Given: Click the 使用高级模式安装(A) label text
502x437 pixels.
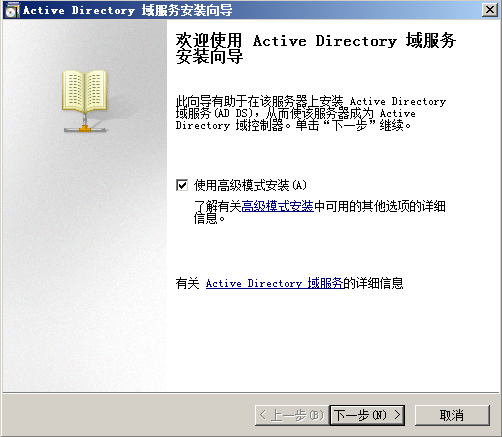Looking at the screenshot, I should click(250, 185).
